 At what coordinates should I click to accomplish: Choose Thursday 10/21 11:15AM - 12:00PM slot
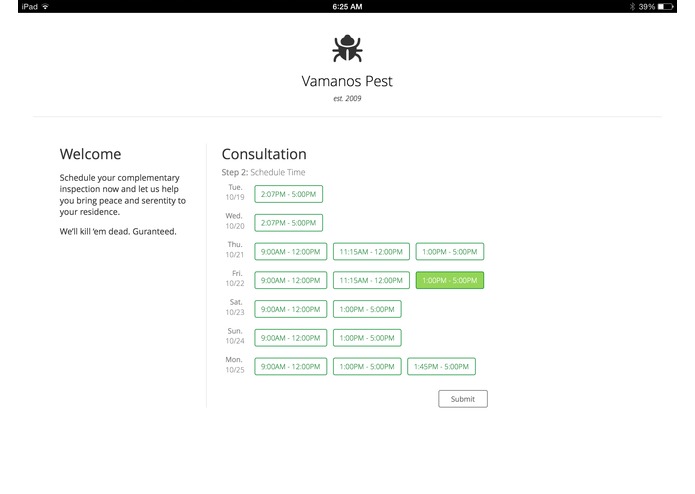click(371, 252)
